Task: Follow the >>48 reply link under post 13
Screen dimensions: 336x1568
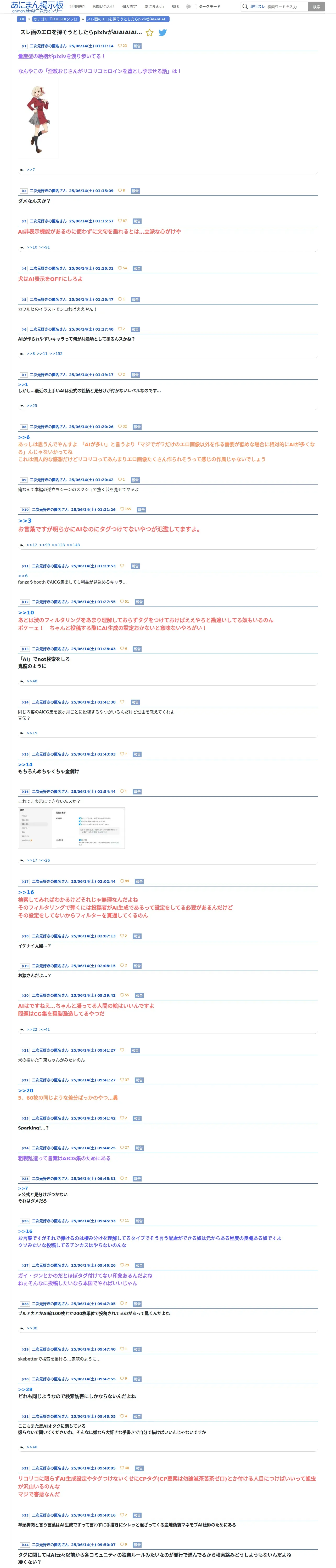Action: 32,681
